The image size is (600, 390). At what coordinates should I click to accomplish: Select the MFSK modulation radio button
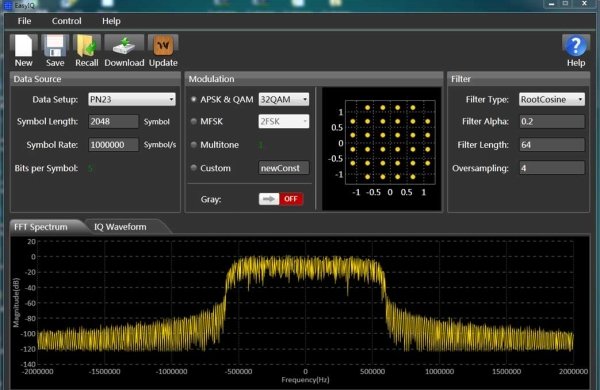point(194,121)
